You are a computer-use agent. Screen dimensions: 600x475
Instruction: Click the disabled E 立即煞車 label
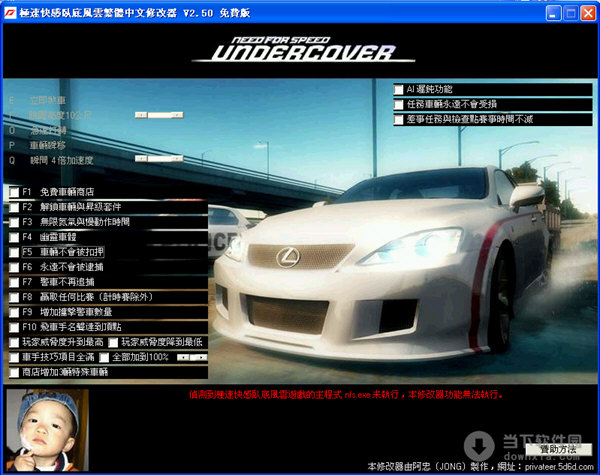click(x=37, y=101)
